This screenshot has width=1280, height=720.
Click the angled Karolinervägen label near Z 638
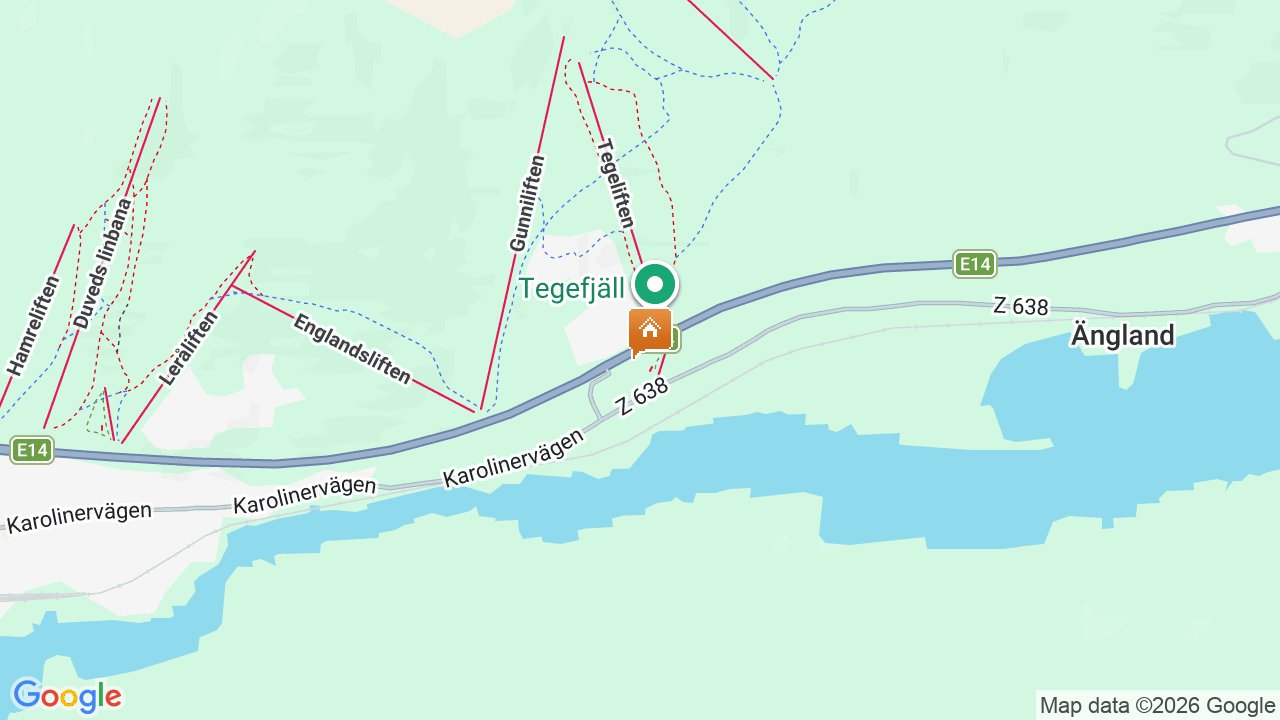point(513,459)
